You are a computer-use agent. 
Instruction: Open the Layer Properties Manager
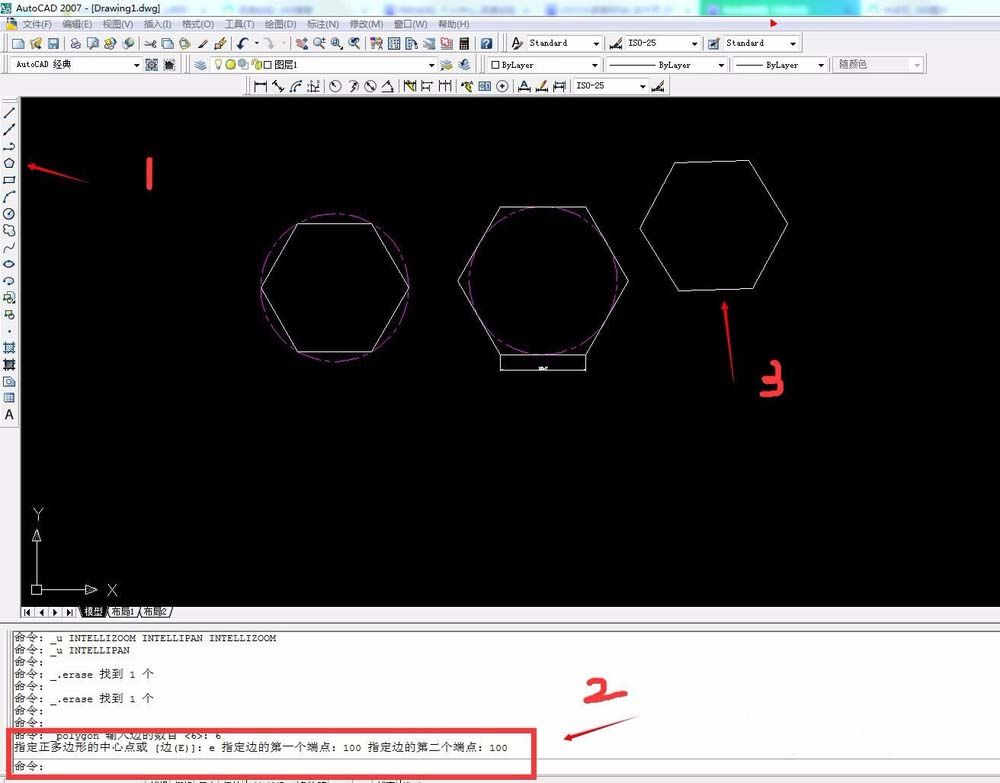(x=200, y=64)
